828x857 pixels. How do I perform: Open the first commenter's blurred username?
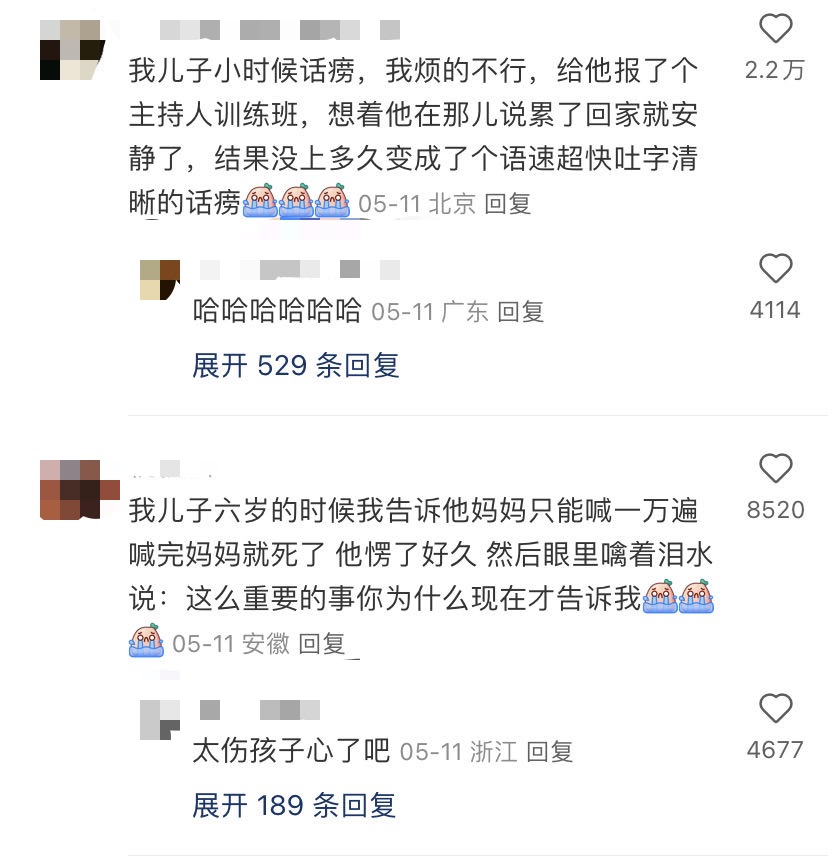[280, 30]
